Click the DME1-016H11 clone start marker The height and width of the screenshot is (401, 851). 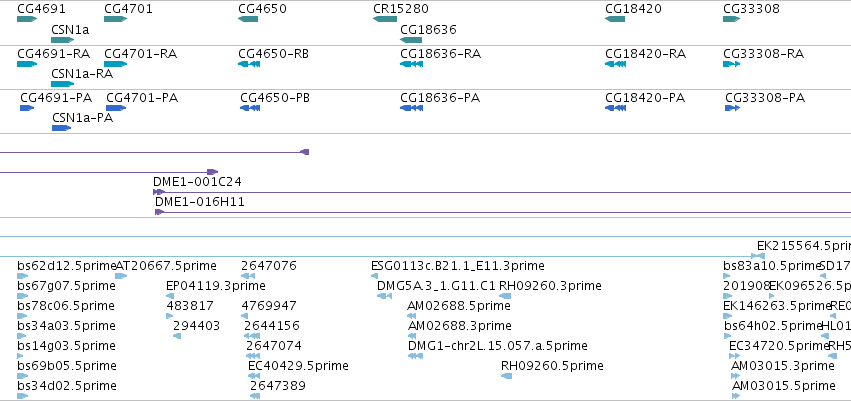pyautogui.click(x=159, y=212)
